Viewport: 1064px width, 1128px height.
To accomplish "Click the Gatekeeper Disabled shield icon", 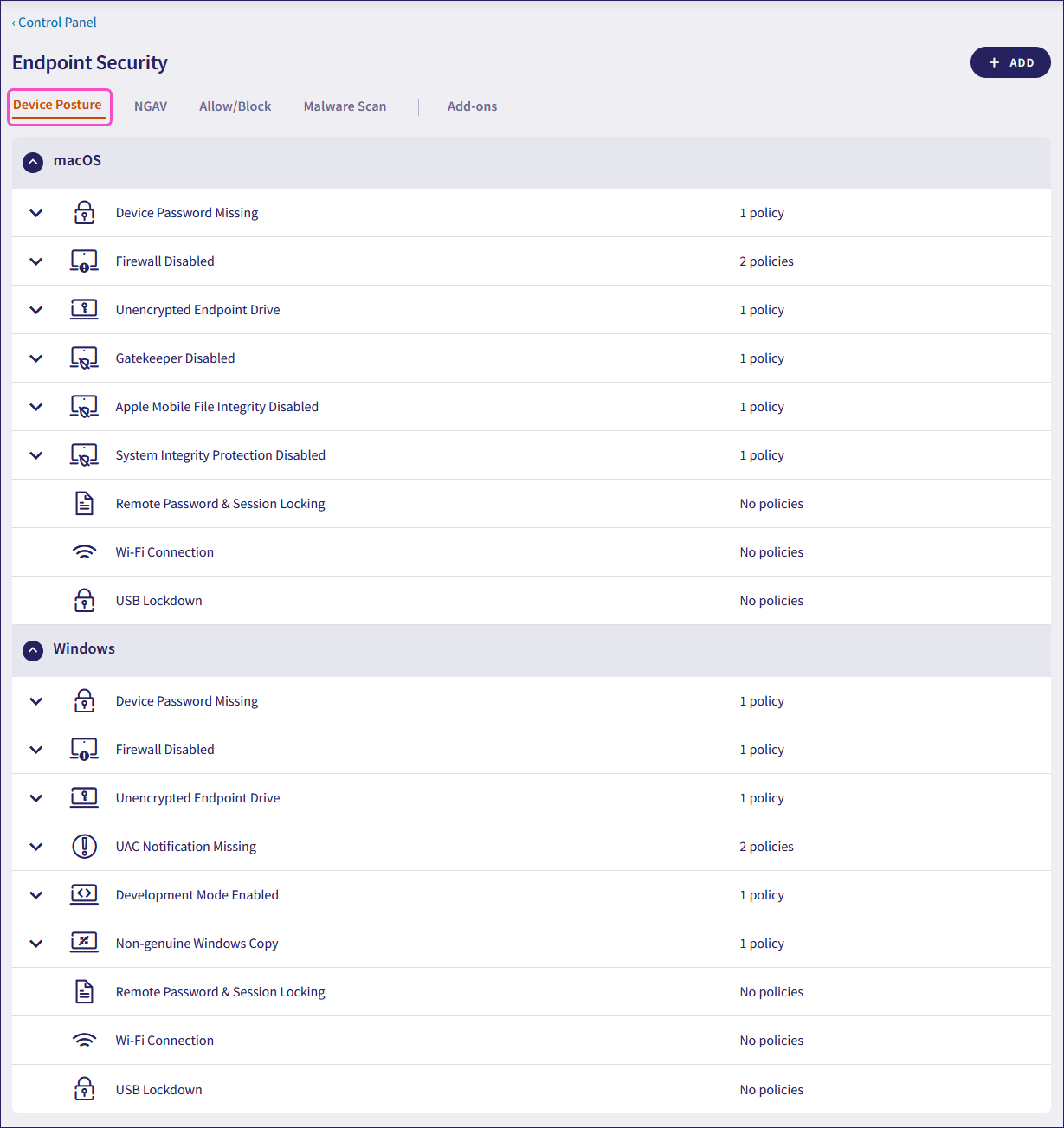I will click(x=84, y=358).
